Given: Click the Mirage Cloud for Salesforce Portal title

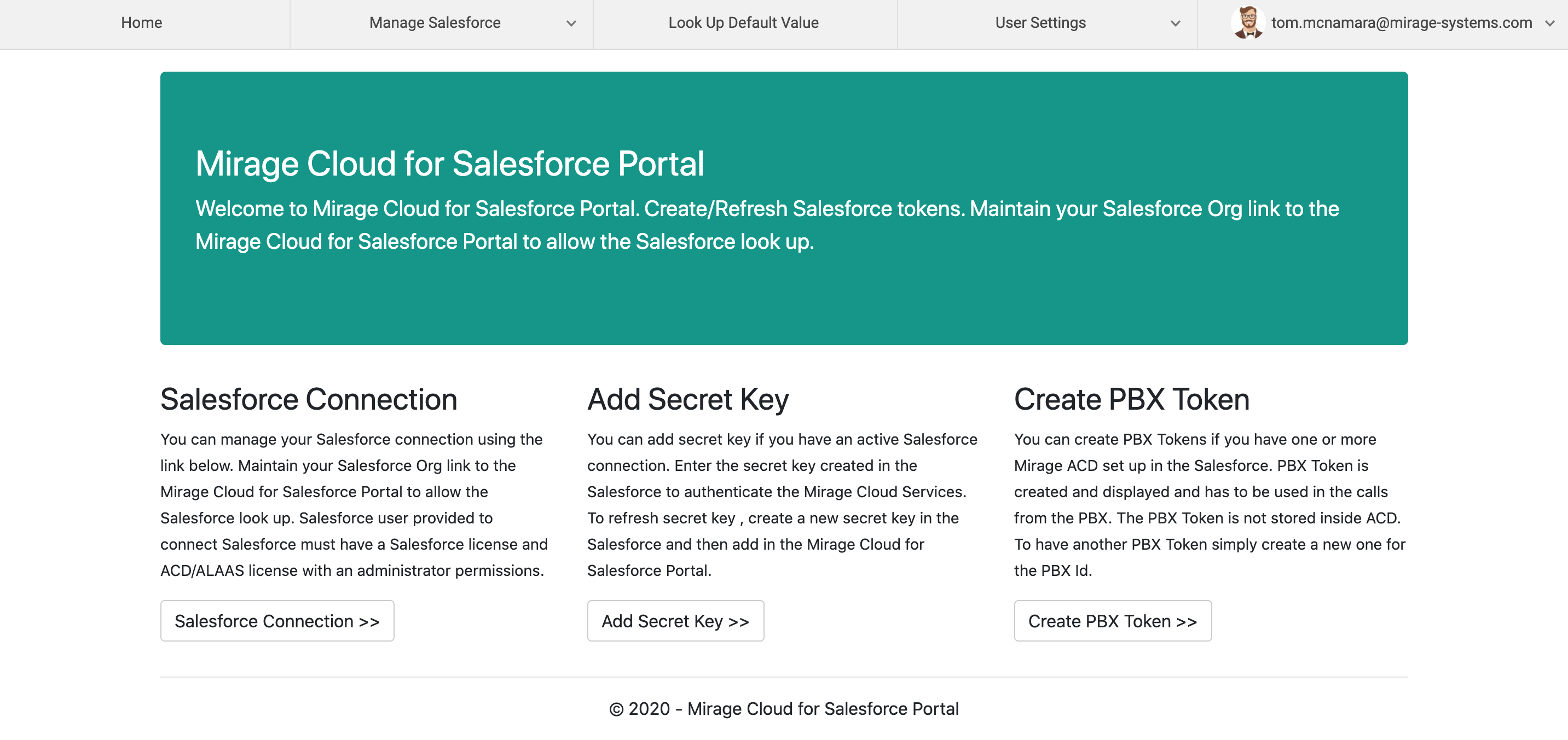Looking at the screenshot, I should coord(449,164).
